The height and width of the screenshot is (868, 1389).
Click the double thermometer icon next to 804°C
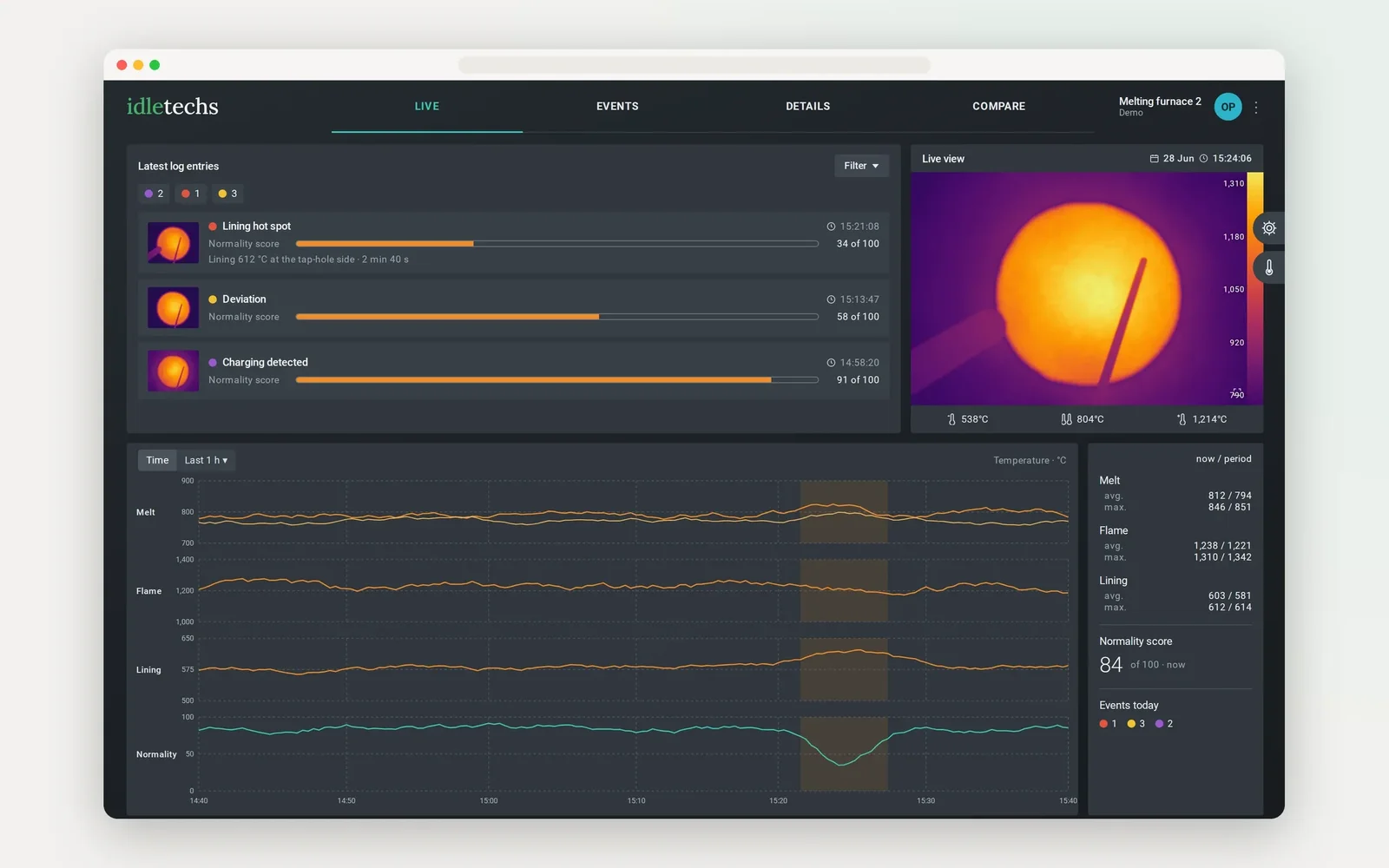1066,419
